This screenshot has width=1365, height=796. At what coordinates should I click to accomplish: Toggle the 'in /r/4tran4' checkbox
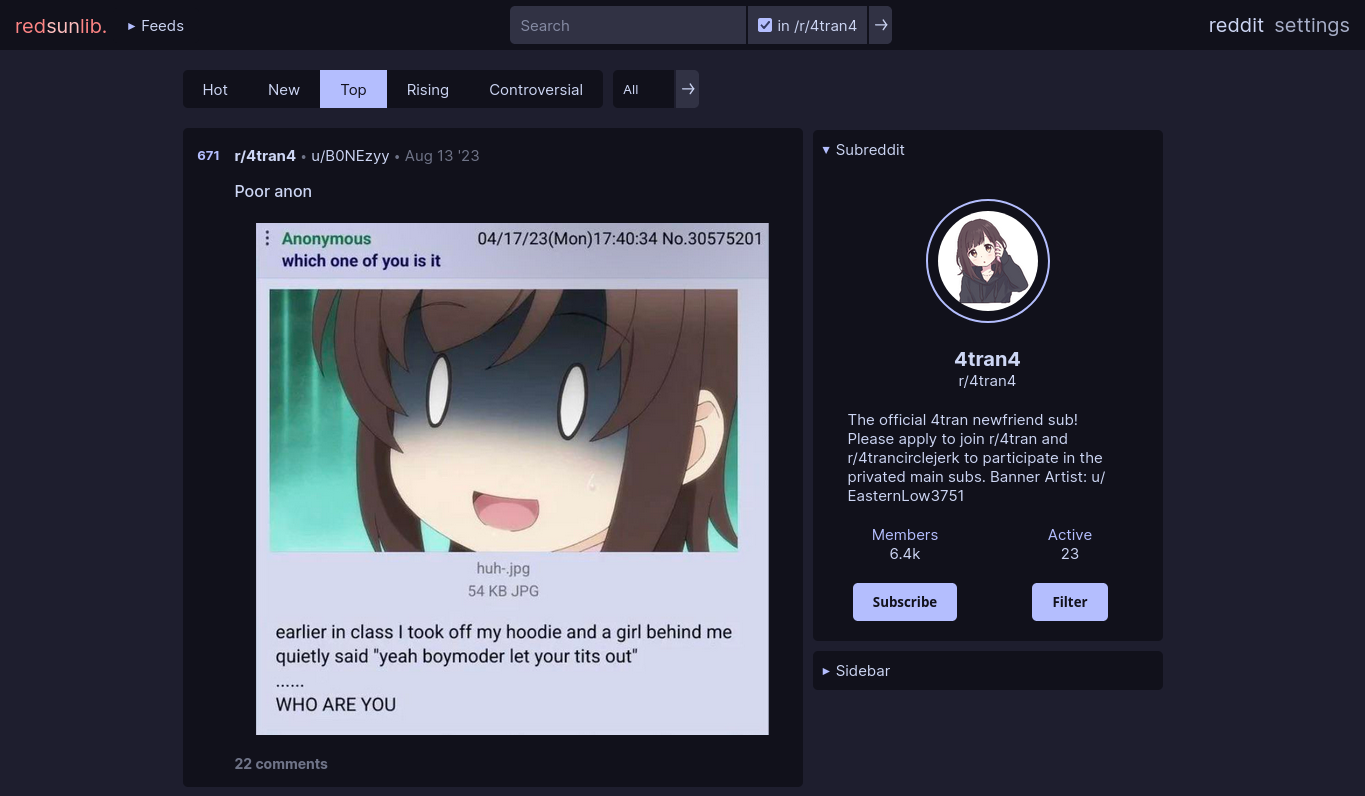[765, 25]
